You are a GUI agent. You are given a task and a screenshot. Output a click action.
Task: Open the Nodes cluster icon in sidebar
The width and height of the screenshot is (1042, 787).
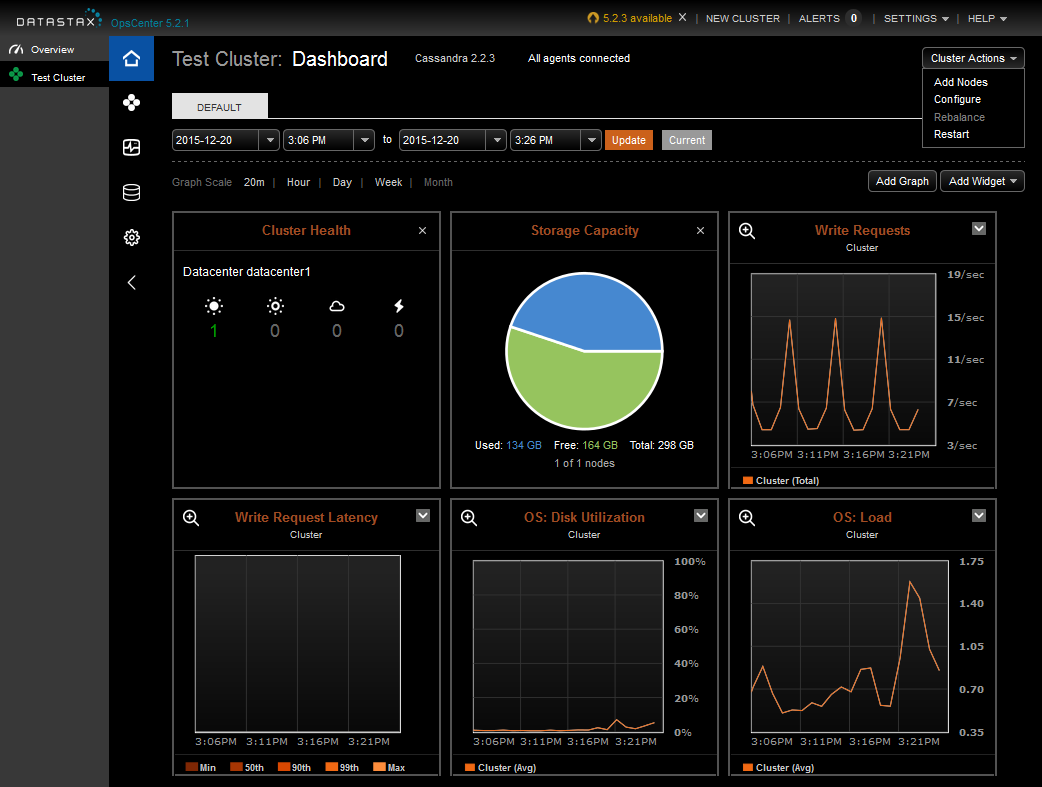131,103
